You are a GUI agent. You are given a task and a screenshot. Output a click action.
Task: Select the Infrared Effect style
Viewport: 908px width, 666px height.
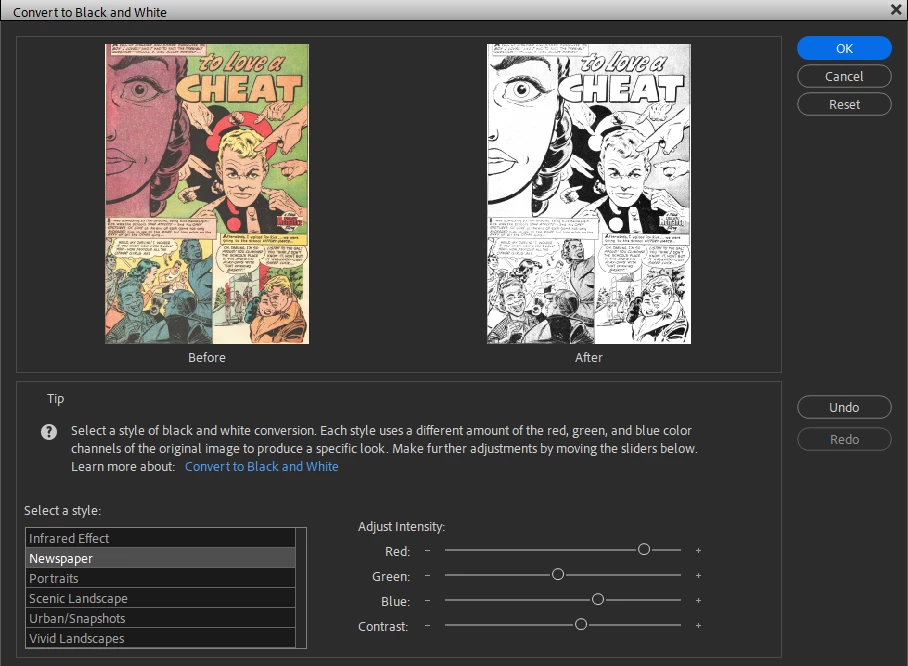coord(160,539)
